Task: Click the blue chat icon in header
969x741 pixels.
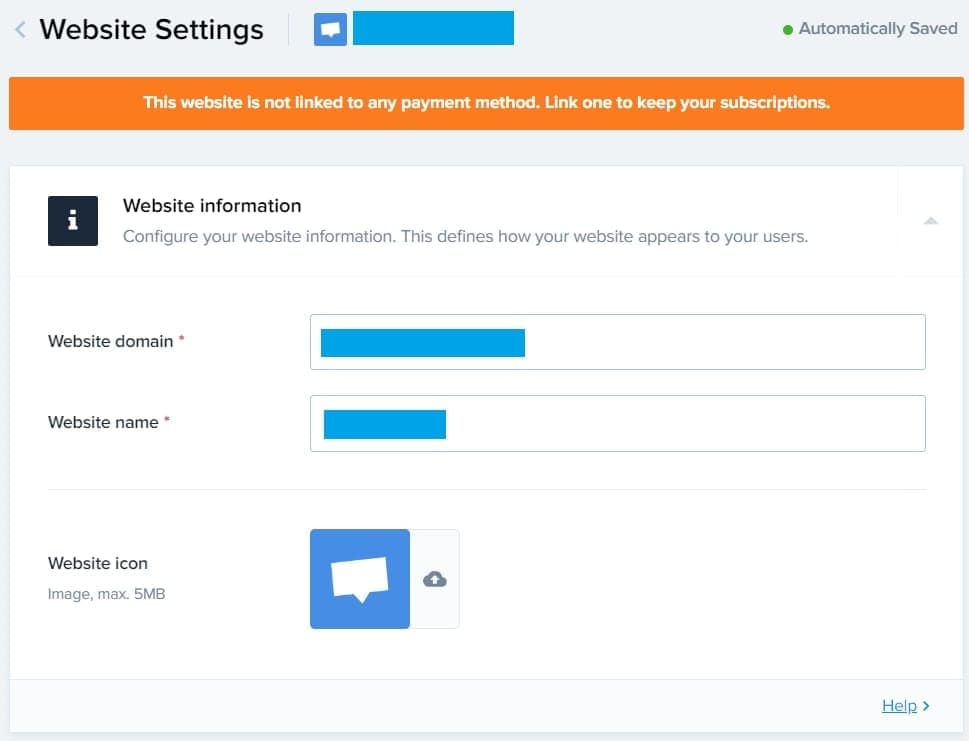Action: coord(330,30)
